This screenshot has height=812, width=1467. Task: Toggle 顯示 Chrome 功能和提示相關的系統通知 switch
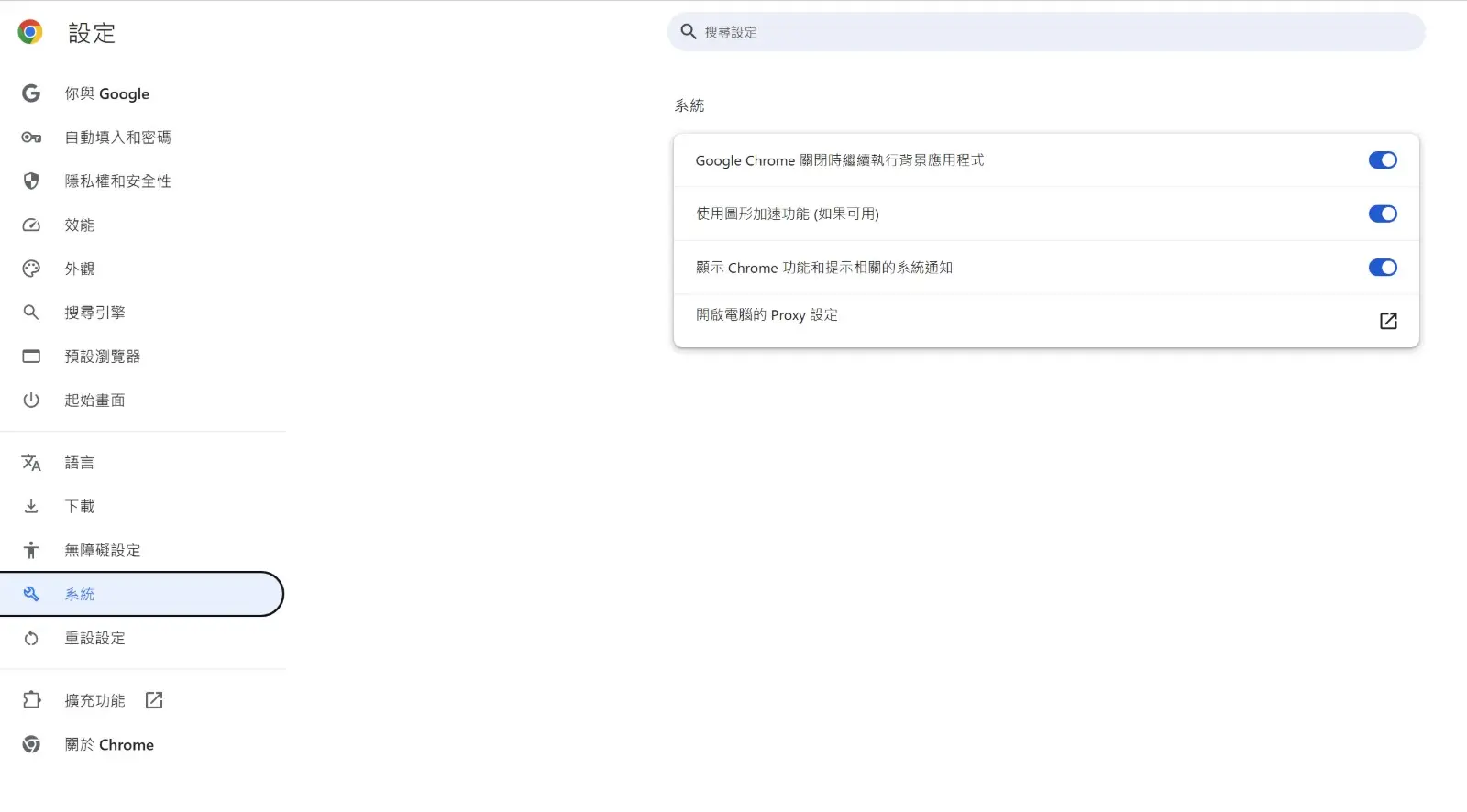point(1383,268)
